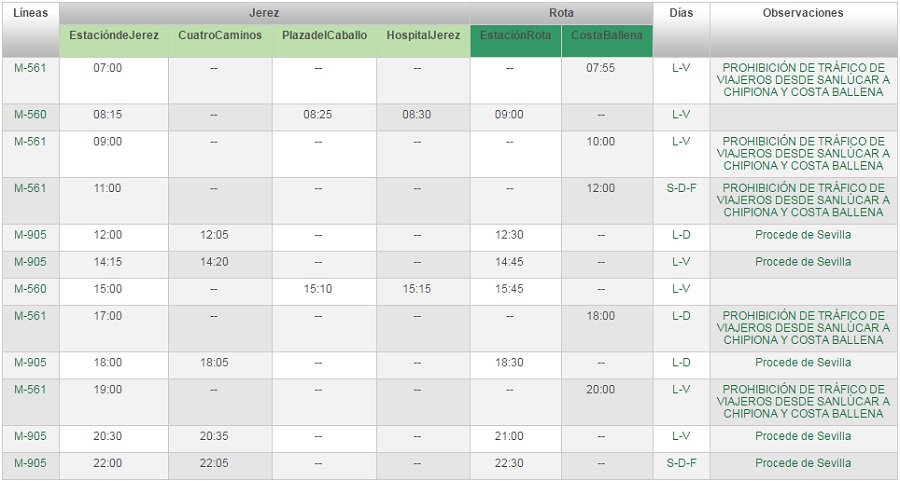900x481 pixels.
Task: Select the HospitalJerez column header
Action: coord(423,36)
